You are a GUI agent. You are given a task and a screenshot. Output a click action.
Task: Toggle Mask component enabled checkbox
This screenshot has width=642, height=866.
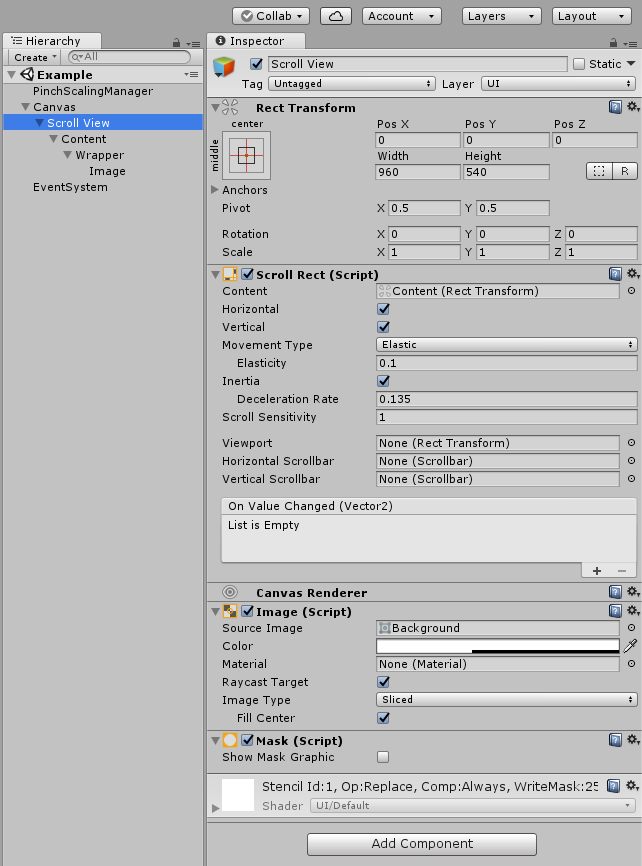pos(248,741)
